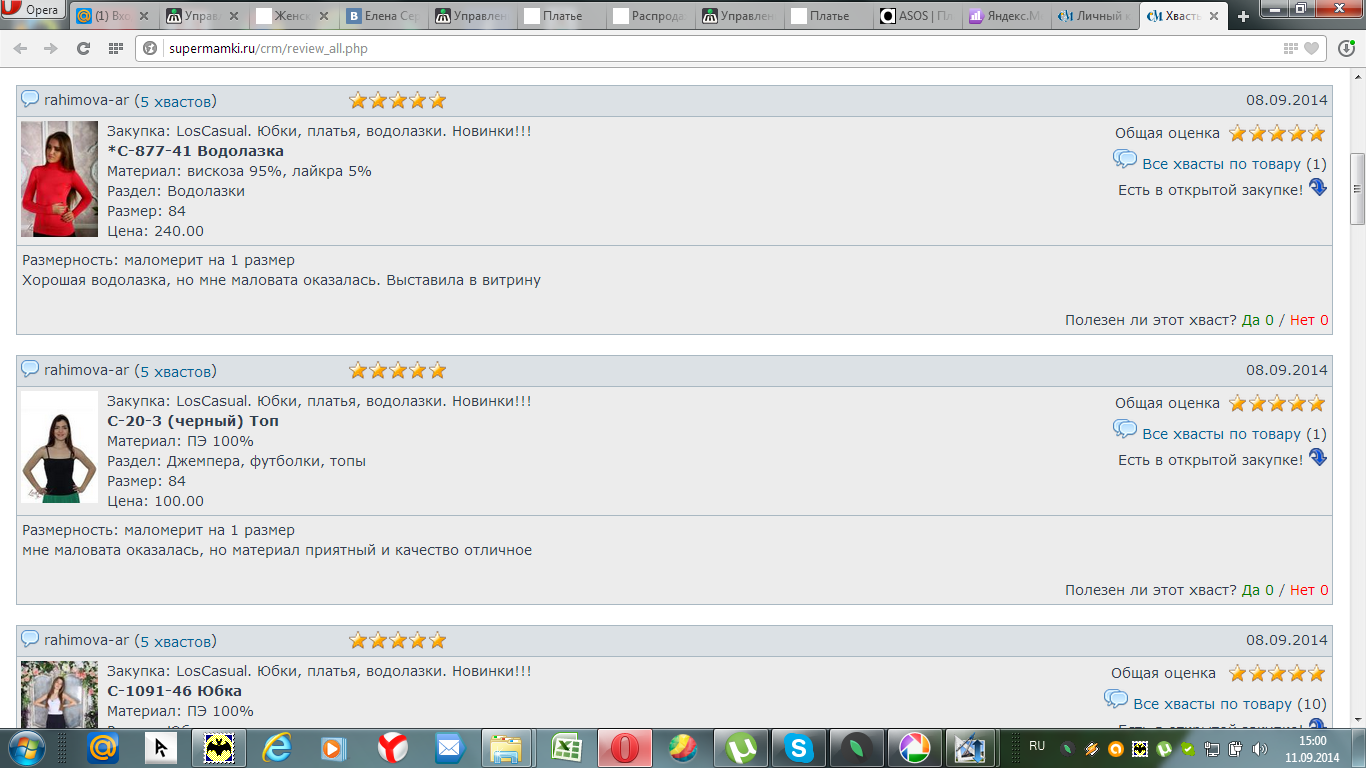1366x768 pixels.
Task: Click the comment bubble icon on the С-20-3 review
Action: 30,369
